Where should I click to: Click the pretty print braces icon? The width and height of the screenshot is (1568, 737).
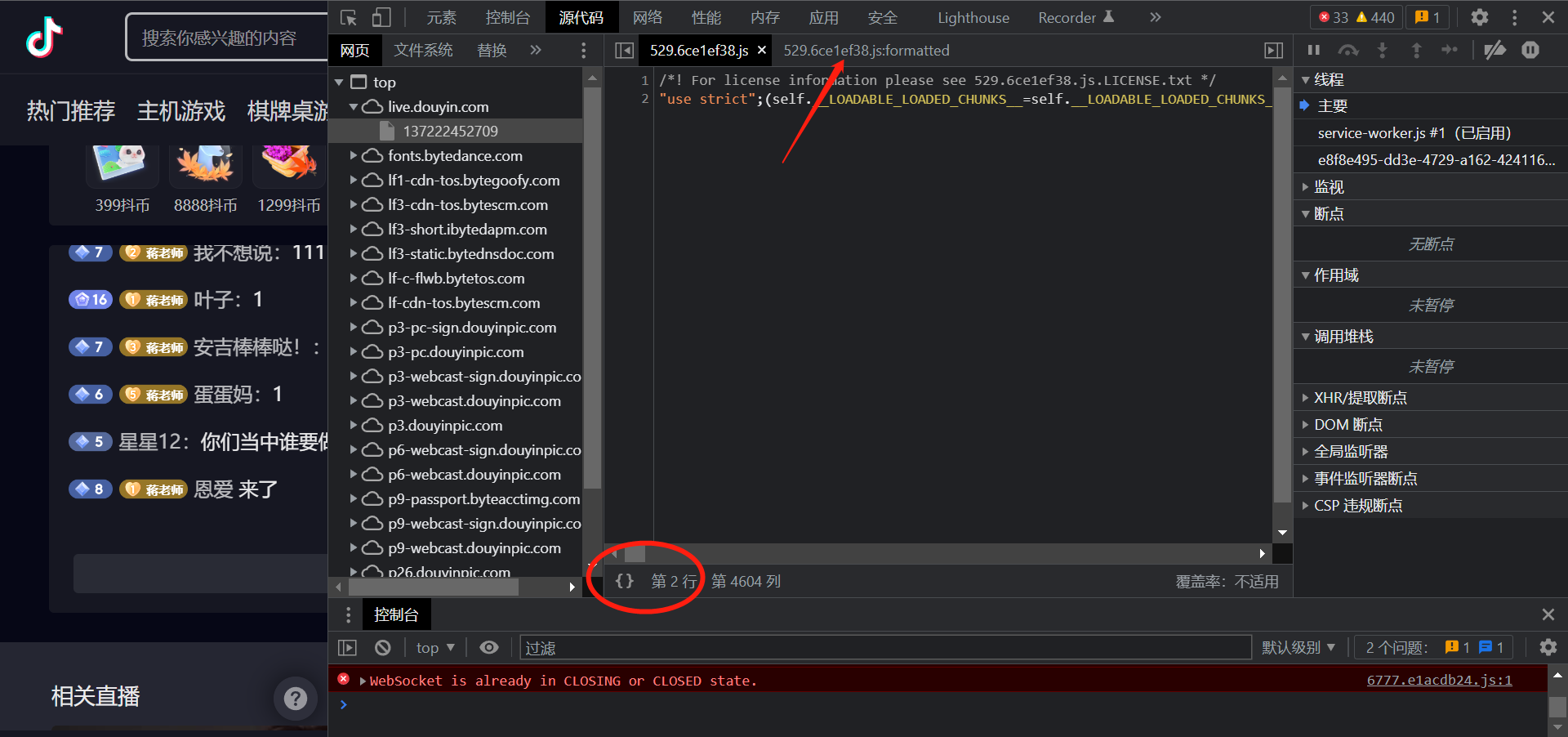click(x=625, y=581)
